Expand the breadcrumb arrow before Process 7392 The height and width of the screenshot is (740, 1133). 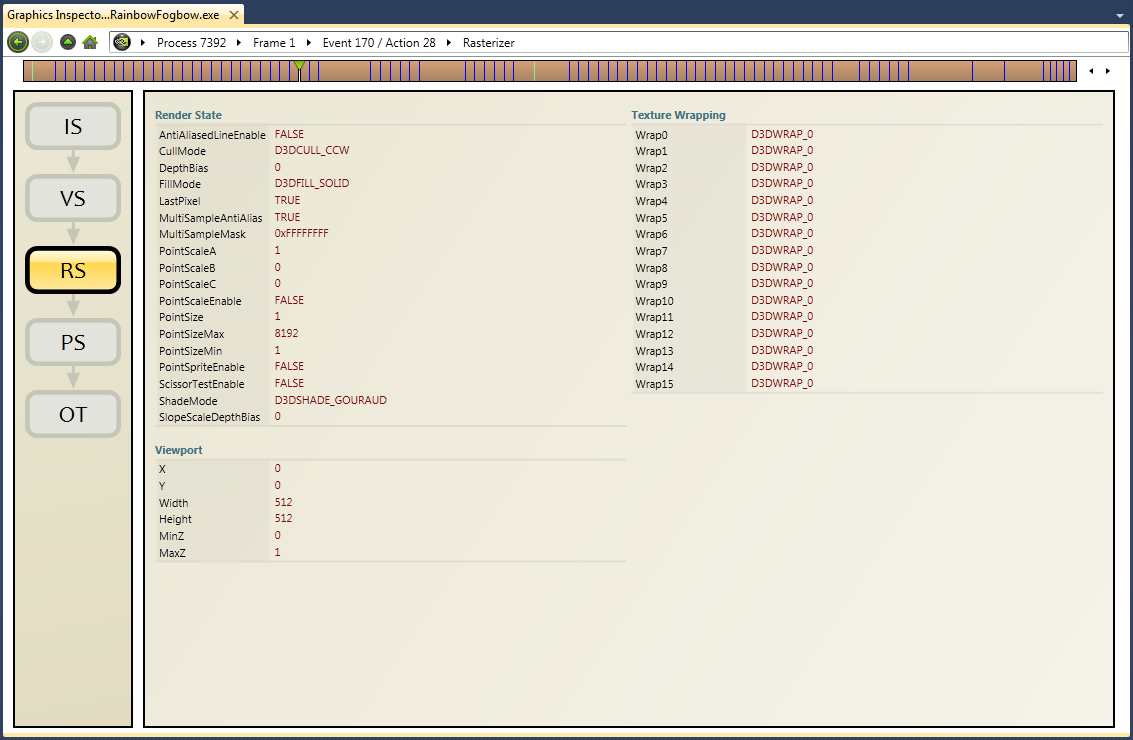143,43
